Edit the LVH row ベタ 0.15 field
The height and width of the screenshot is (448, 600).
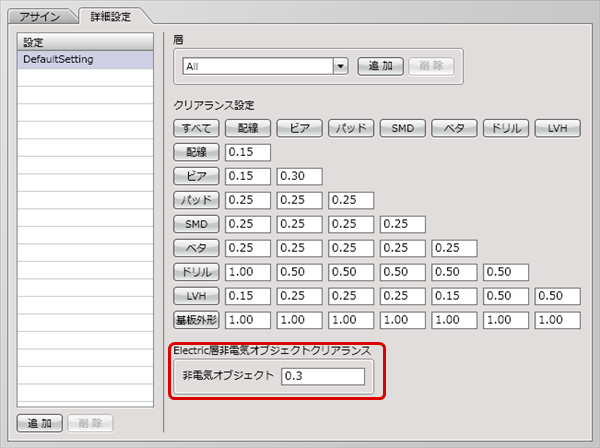pyautogui.click(x=454, y=296)
